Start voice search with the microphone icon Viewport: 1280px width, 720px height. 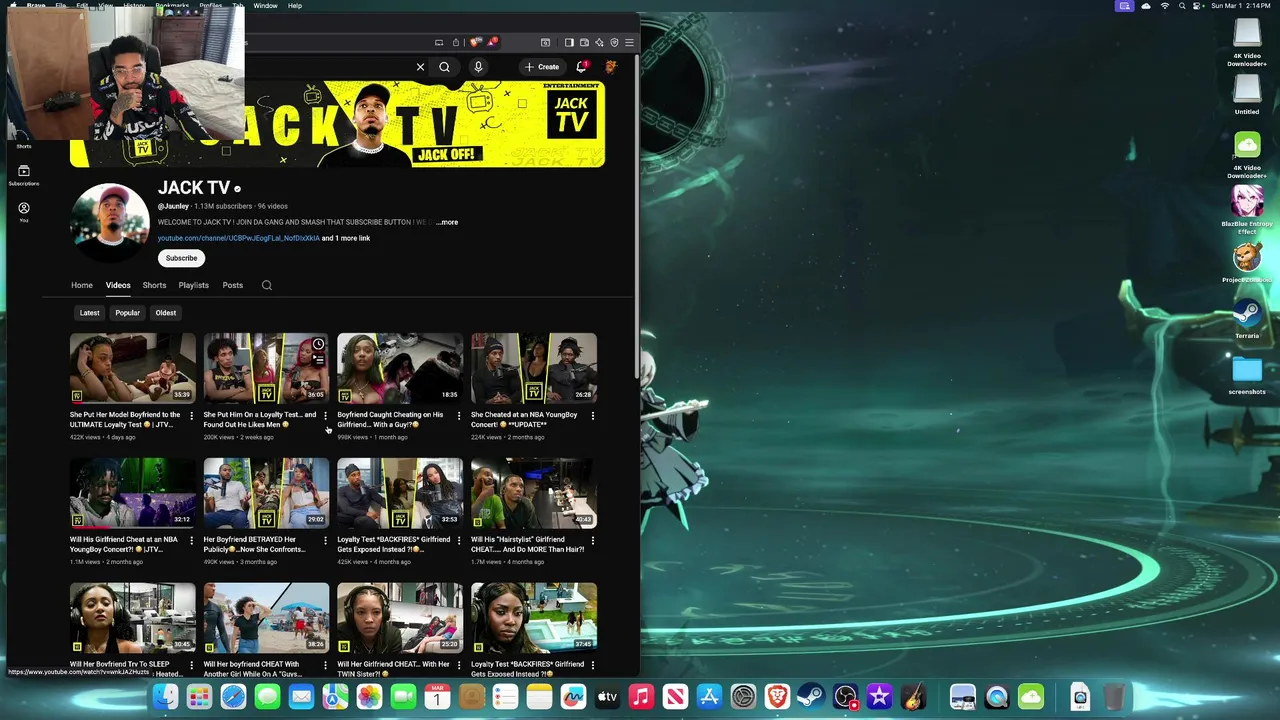[478, 67]
